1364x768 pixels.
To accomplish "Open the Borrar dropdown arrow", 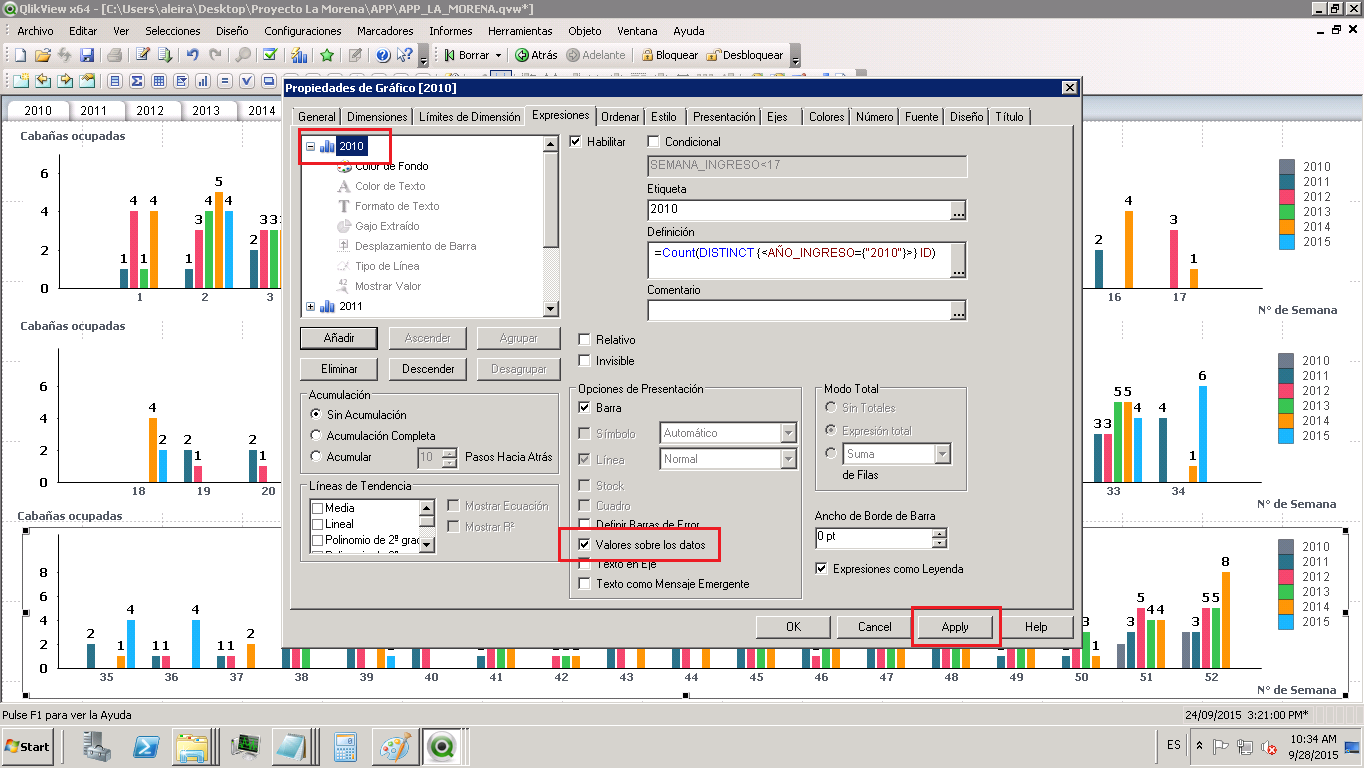I will click(498, 55).
